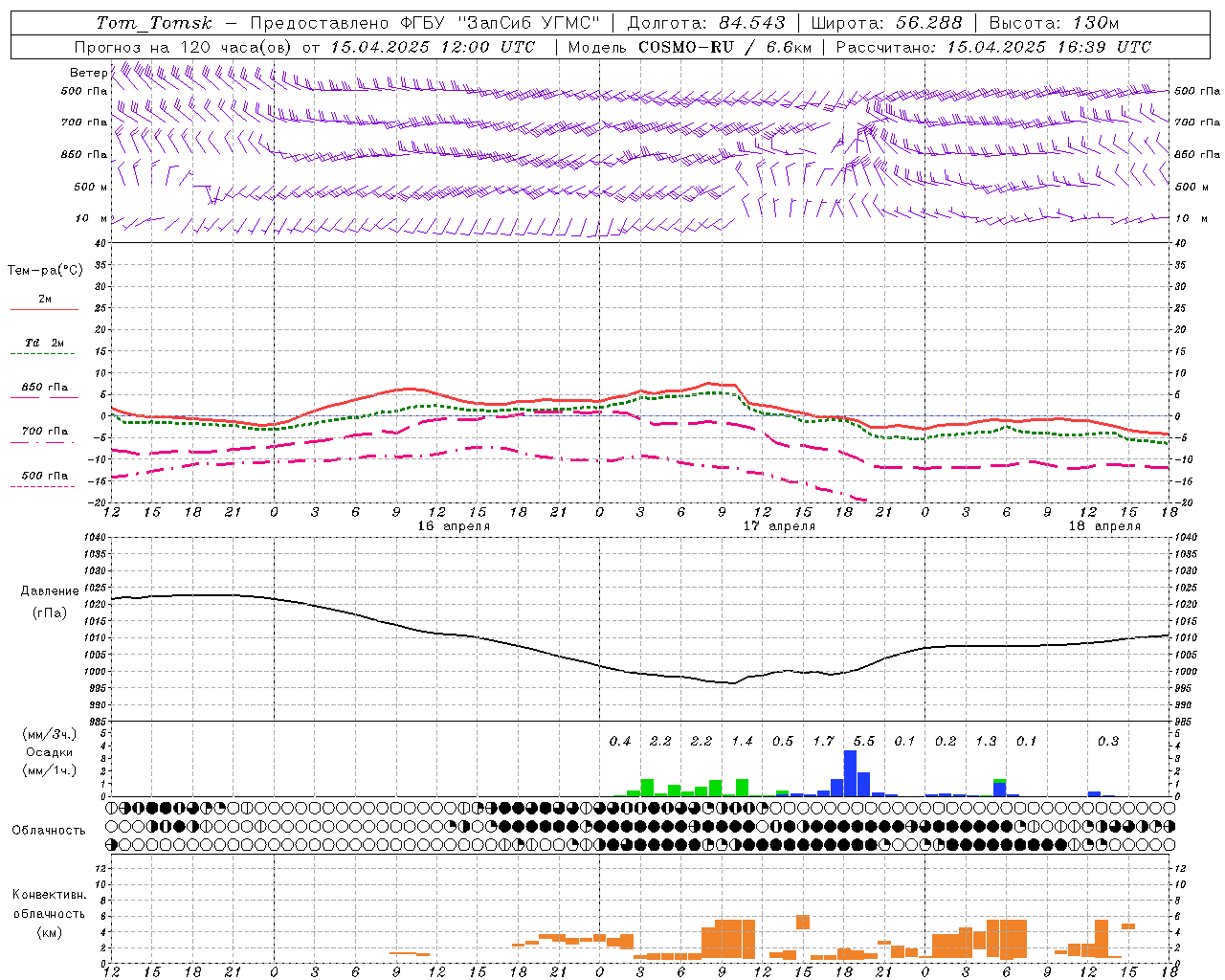Select the Модель COSMO-RU / 6.6км text
Screen dimensions: 1225x980
coord(690,47)
